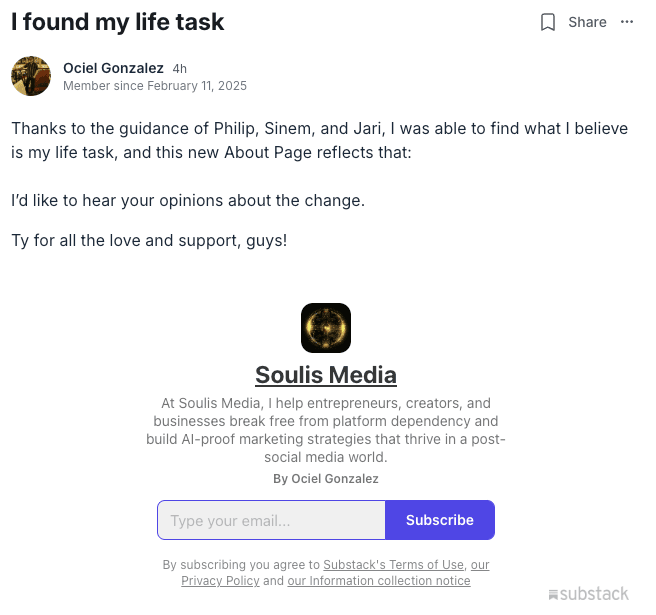
Task: Click the email address input field
Action: pos(271,520)
